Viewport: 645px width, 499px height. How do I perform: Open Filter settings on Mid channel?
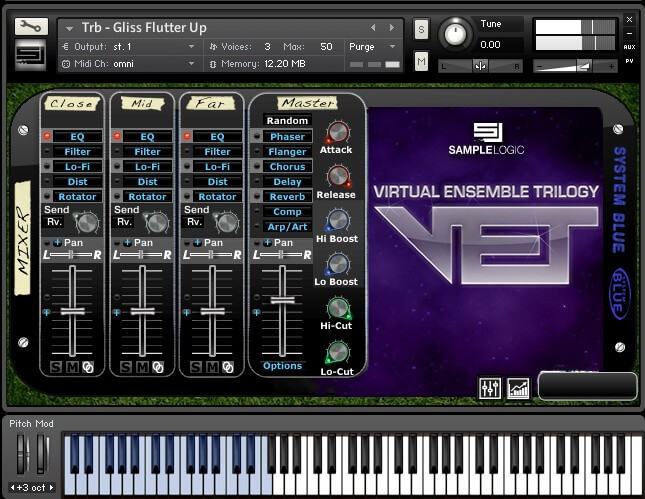pyautogui.click(x=147, y=152)
